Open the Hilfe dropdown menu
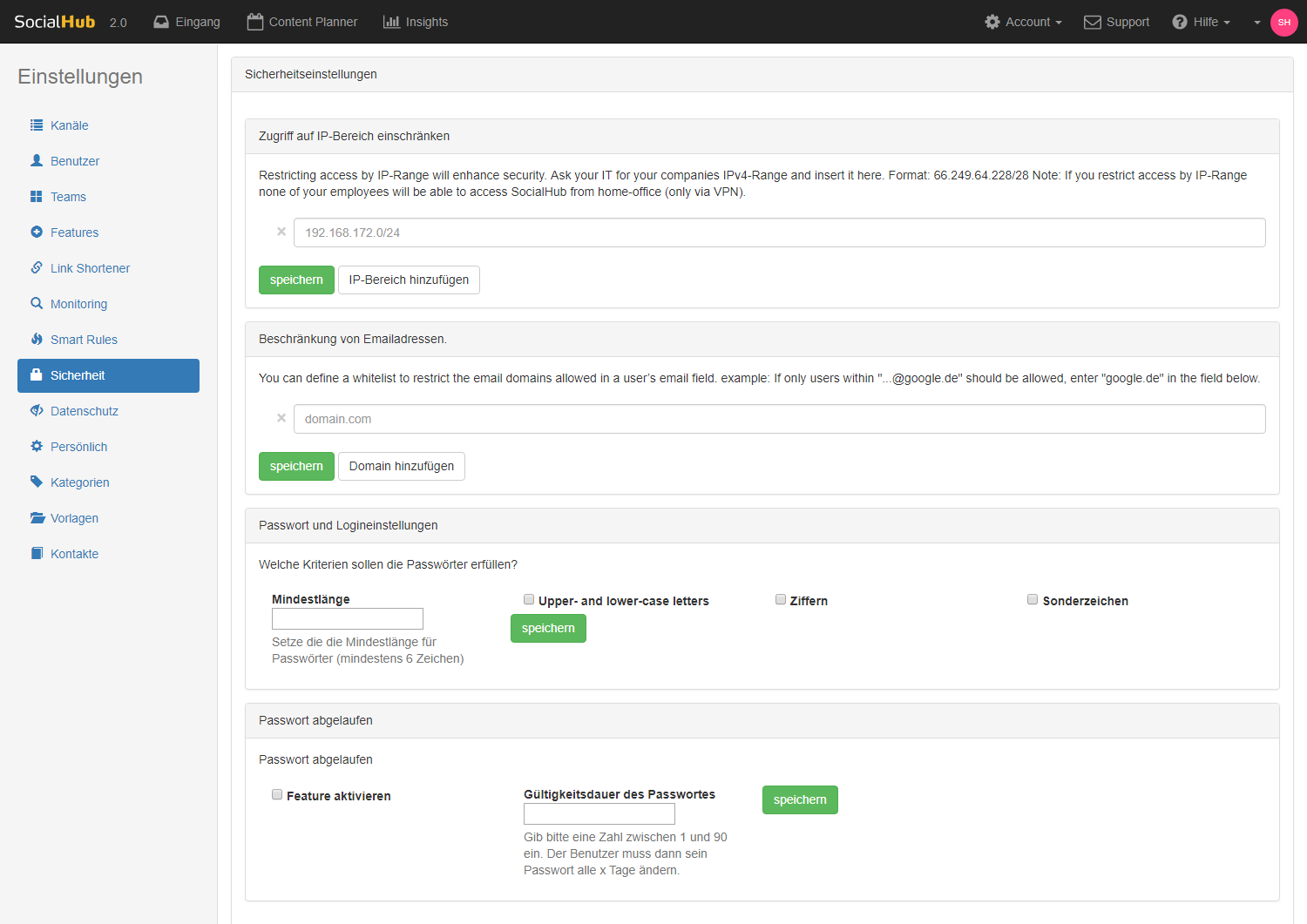The image size is (1307, 924). point(1202,22)
